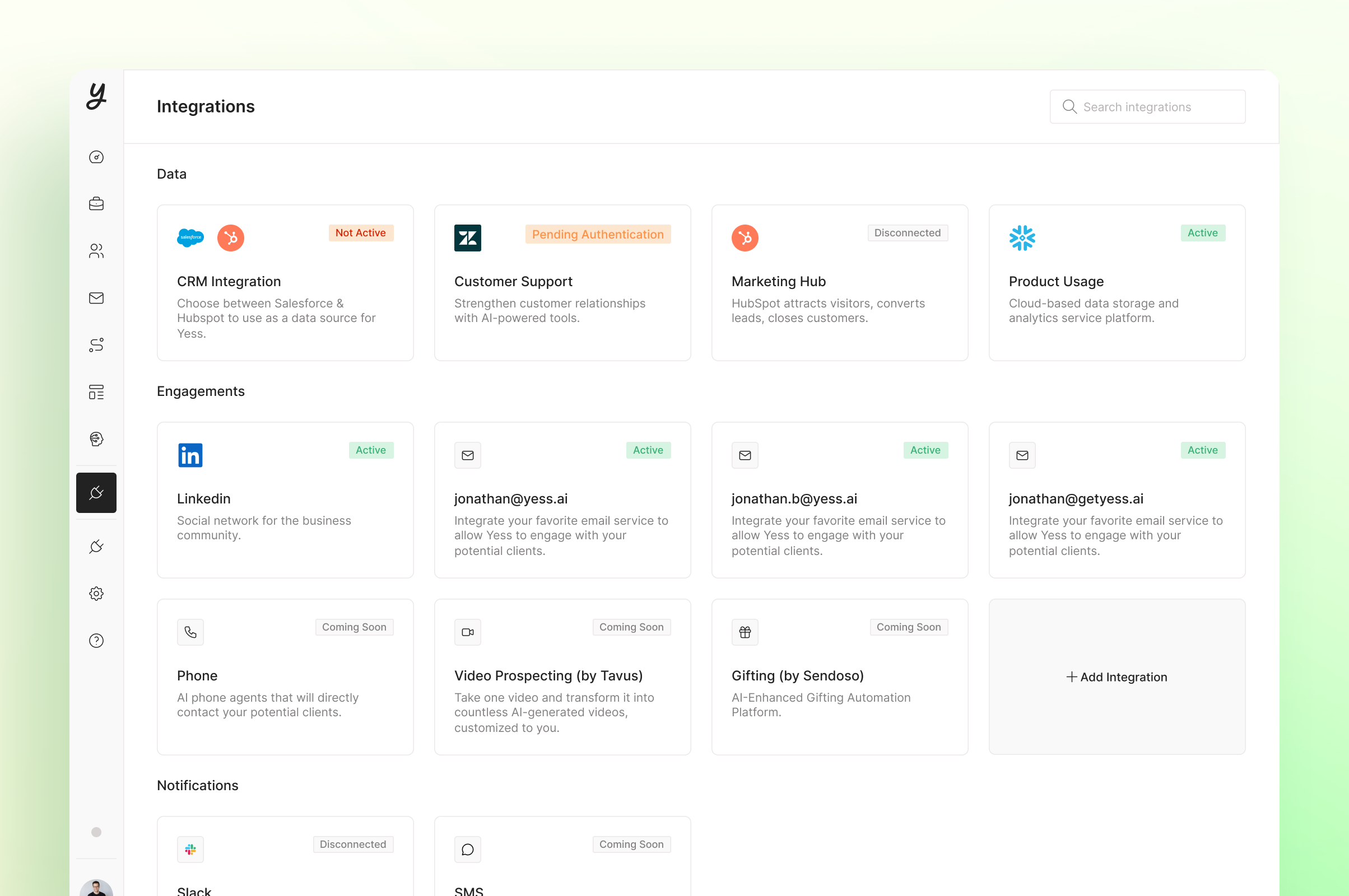Open the people contacts icon in sidebar
The image size is (1349, 896).
coord(96,251)
